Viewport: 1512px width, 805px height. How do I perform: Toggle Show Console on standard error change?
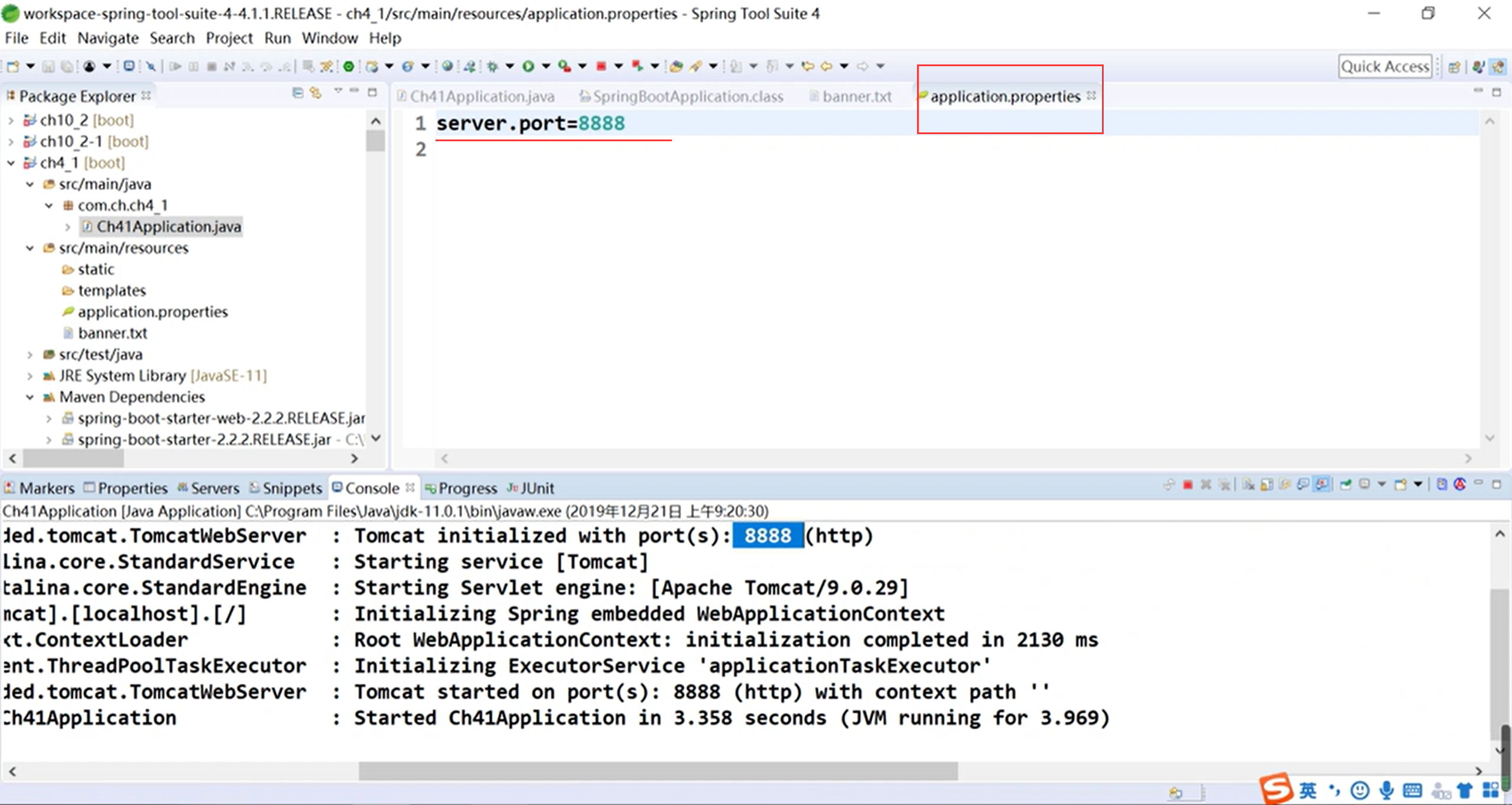pos(1322,485)
